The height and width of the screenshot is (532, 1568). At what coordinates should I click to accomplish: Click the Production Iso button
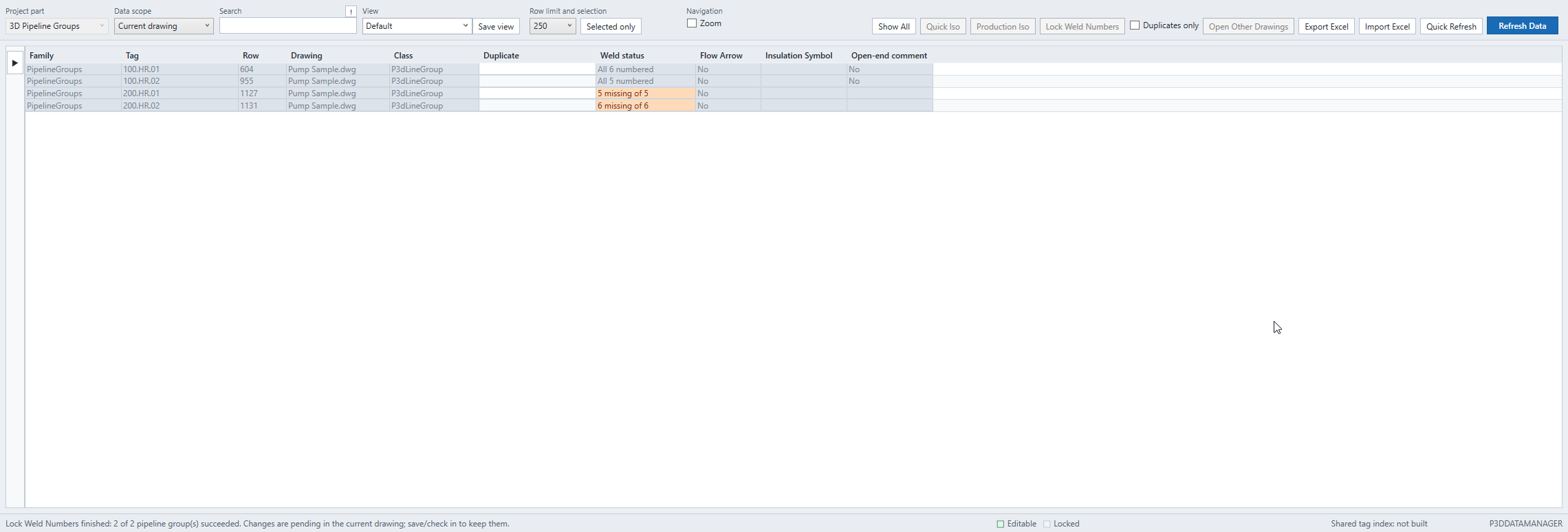[x=1003, y=26]
